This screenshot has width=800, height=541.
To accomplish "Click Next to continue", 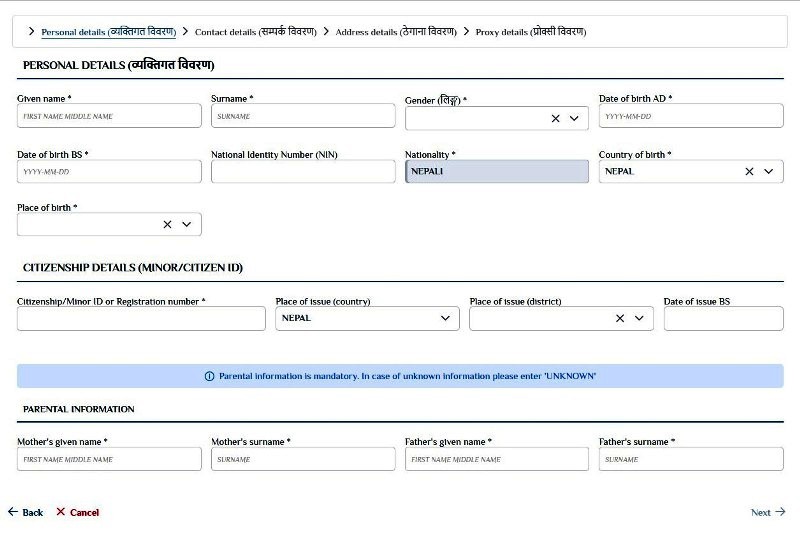I will click(768, 512).
